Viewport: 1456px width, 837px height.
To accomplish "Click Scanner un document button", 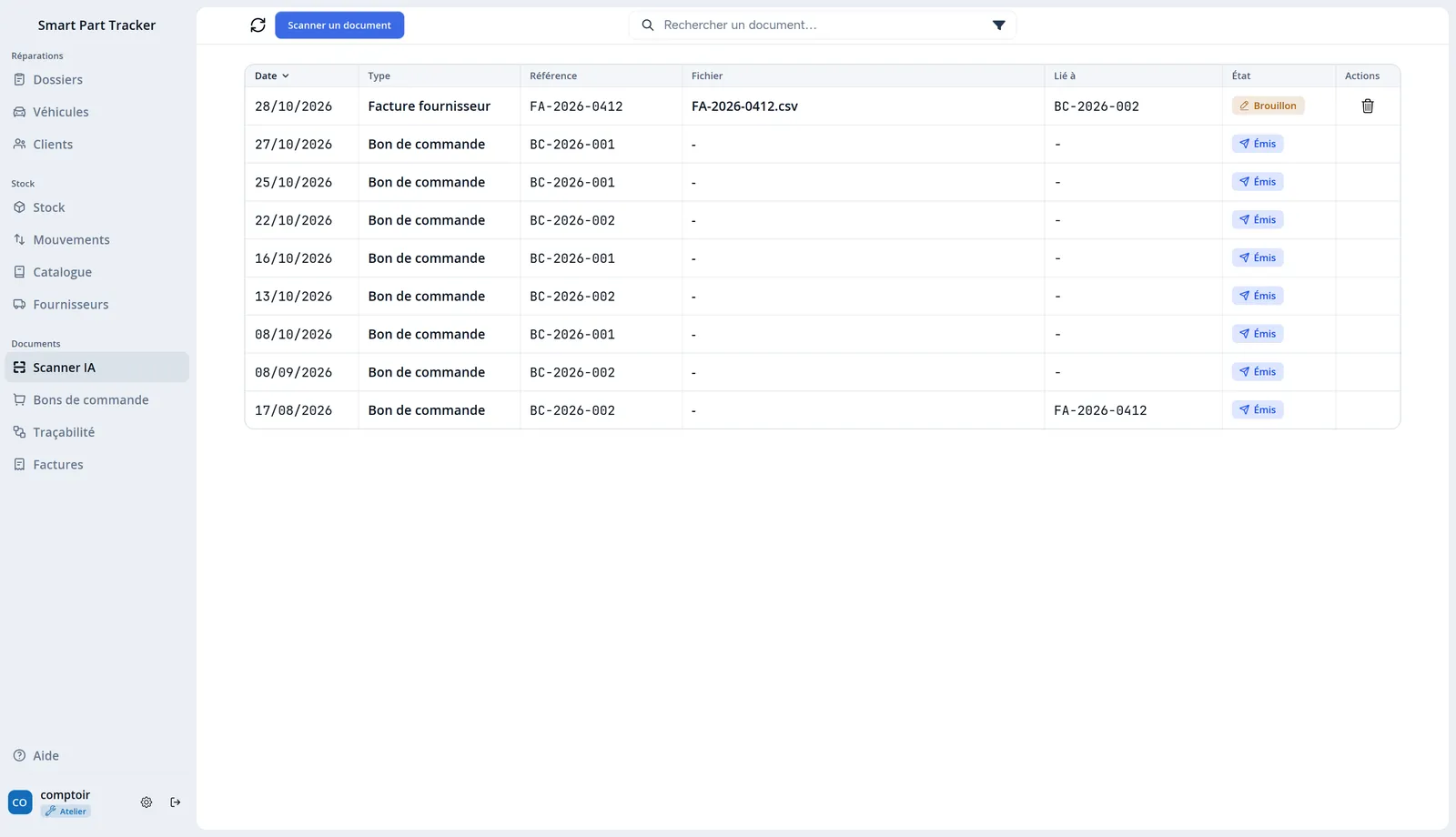I will [339, 25].
